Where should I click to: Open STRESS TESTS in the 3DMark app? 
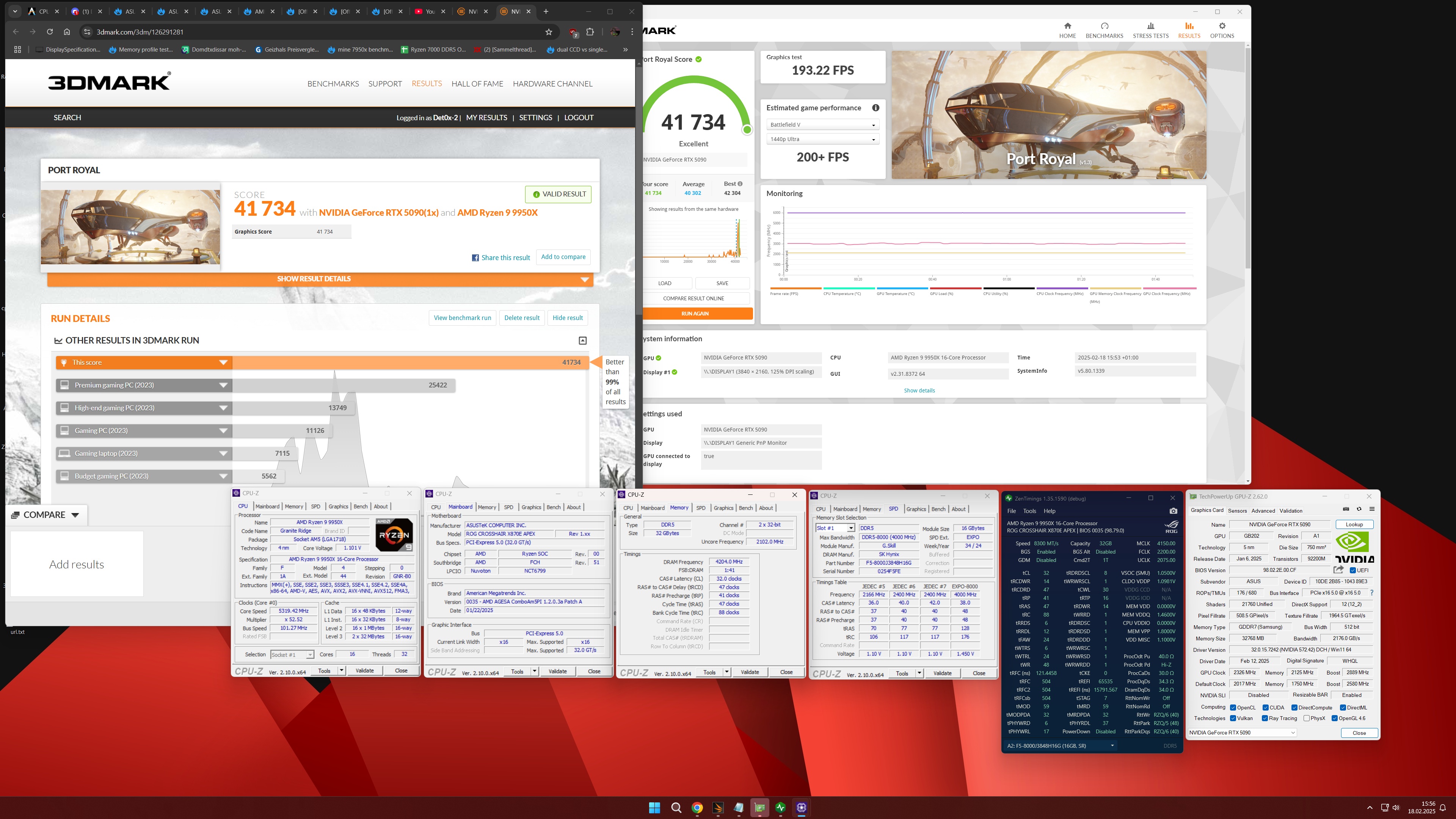tap(1150, 30)
